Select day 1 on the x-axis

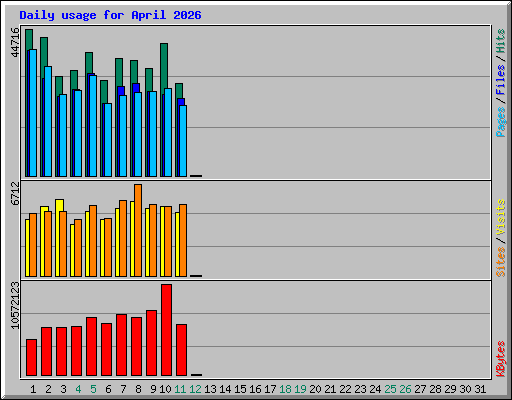(33, 389)
